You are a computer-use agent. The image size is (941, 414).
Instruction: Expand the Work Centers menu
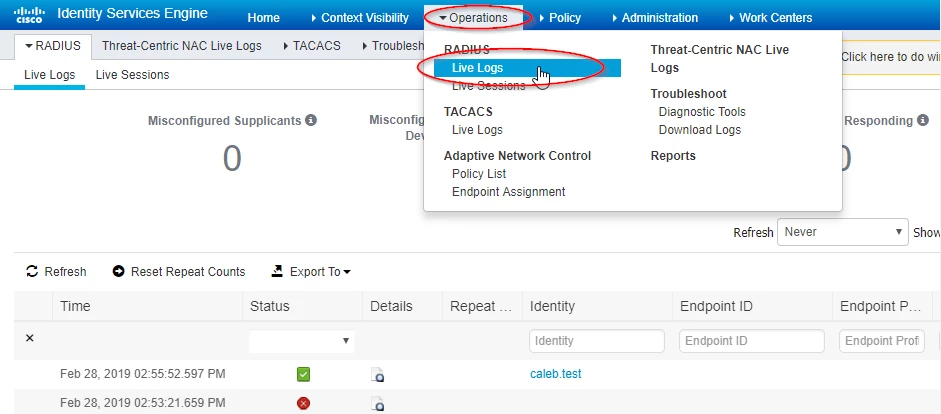(771, 17)
